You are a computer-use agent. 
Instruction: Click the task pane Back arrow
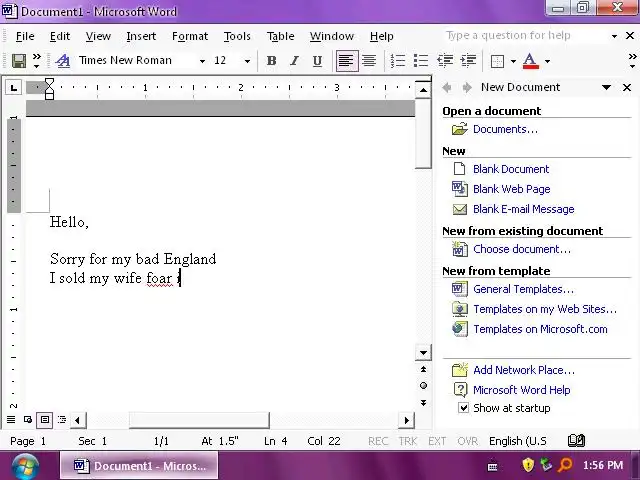click(x=447, y=87)
